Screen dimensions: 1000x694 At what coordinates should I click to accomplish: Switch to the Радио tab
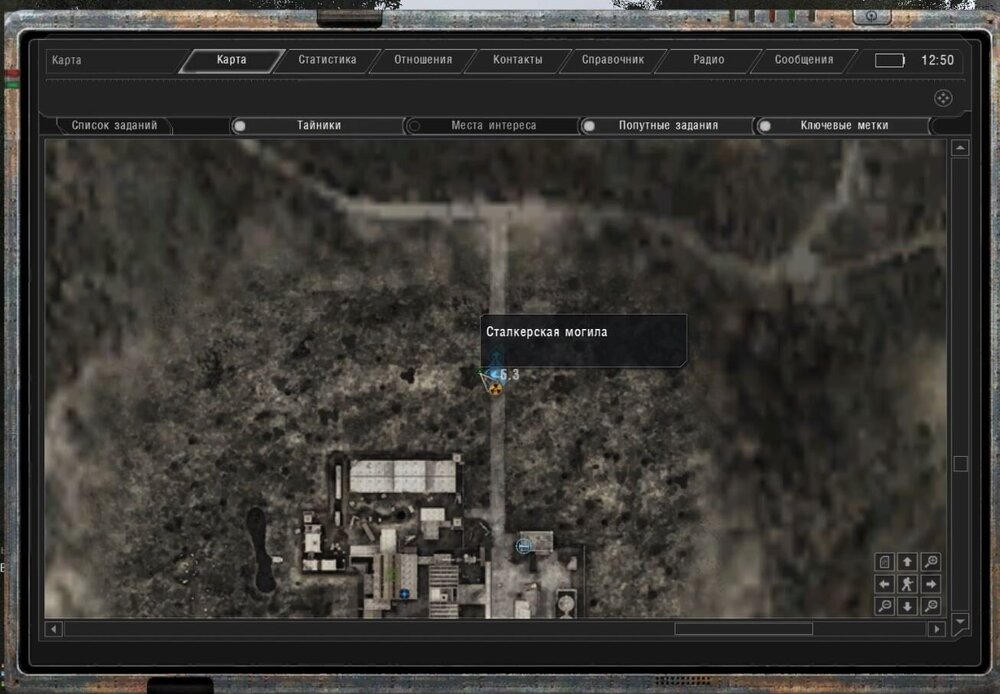click(x=709, y=60)
